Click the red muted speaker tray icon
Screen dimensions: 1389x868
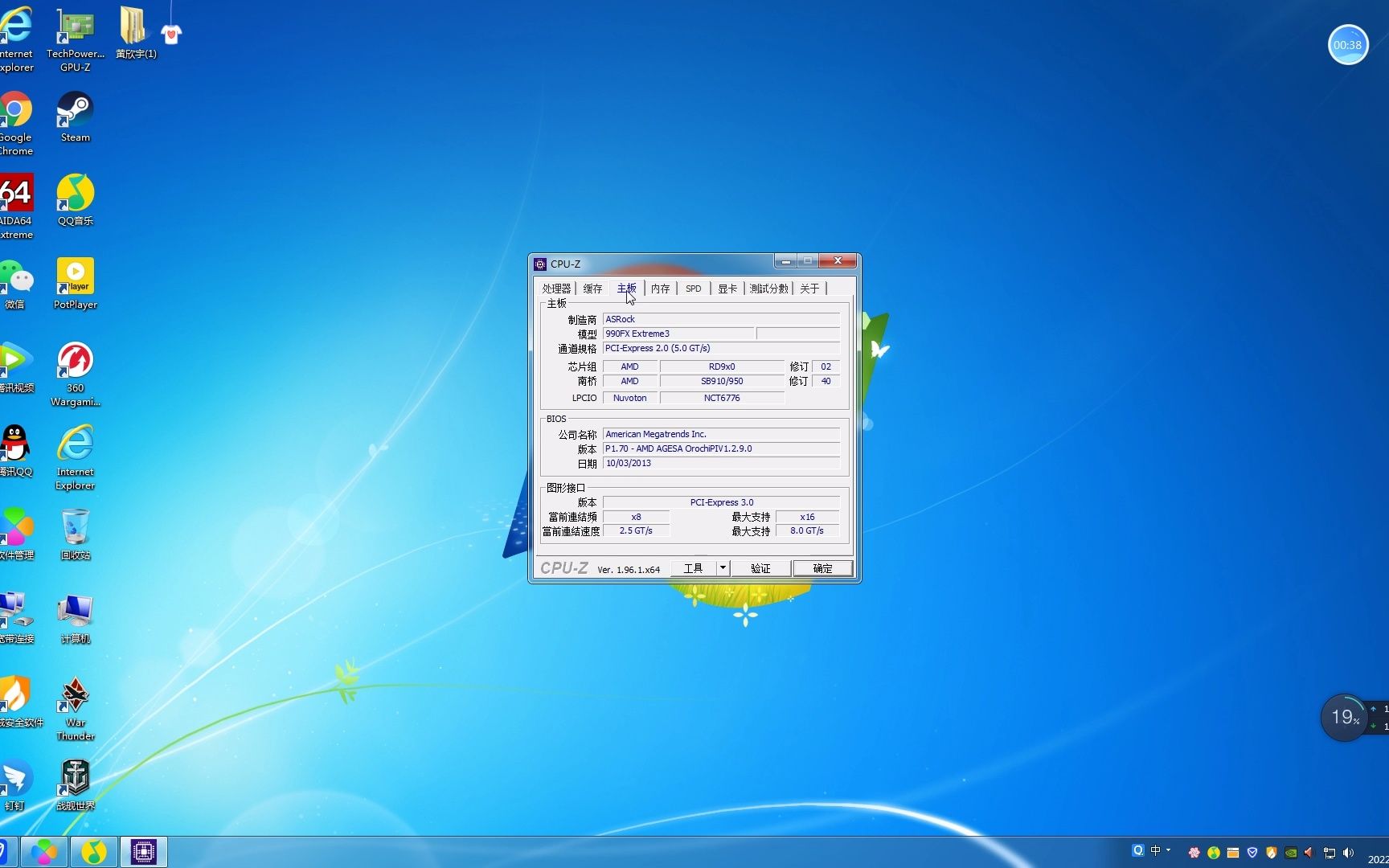point(1310,853)
